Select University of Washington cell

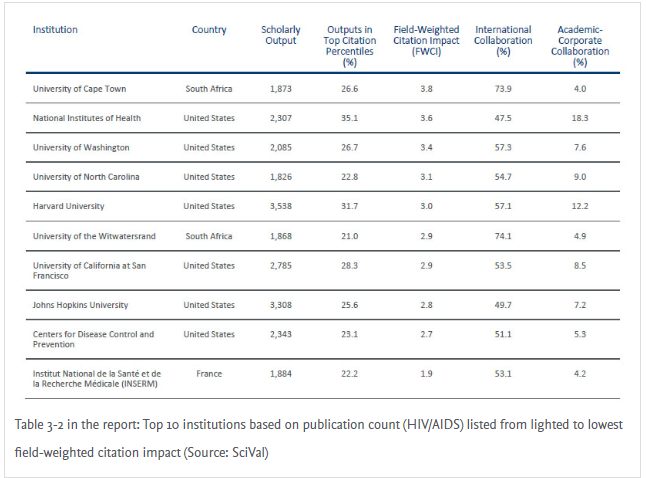coord(81,147)
